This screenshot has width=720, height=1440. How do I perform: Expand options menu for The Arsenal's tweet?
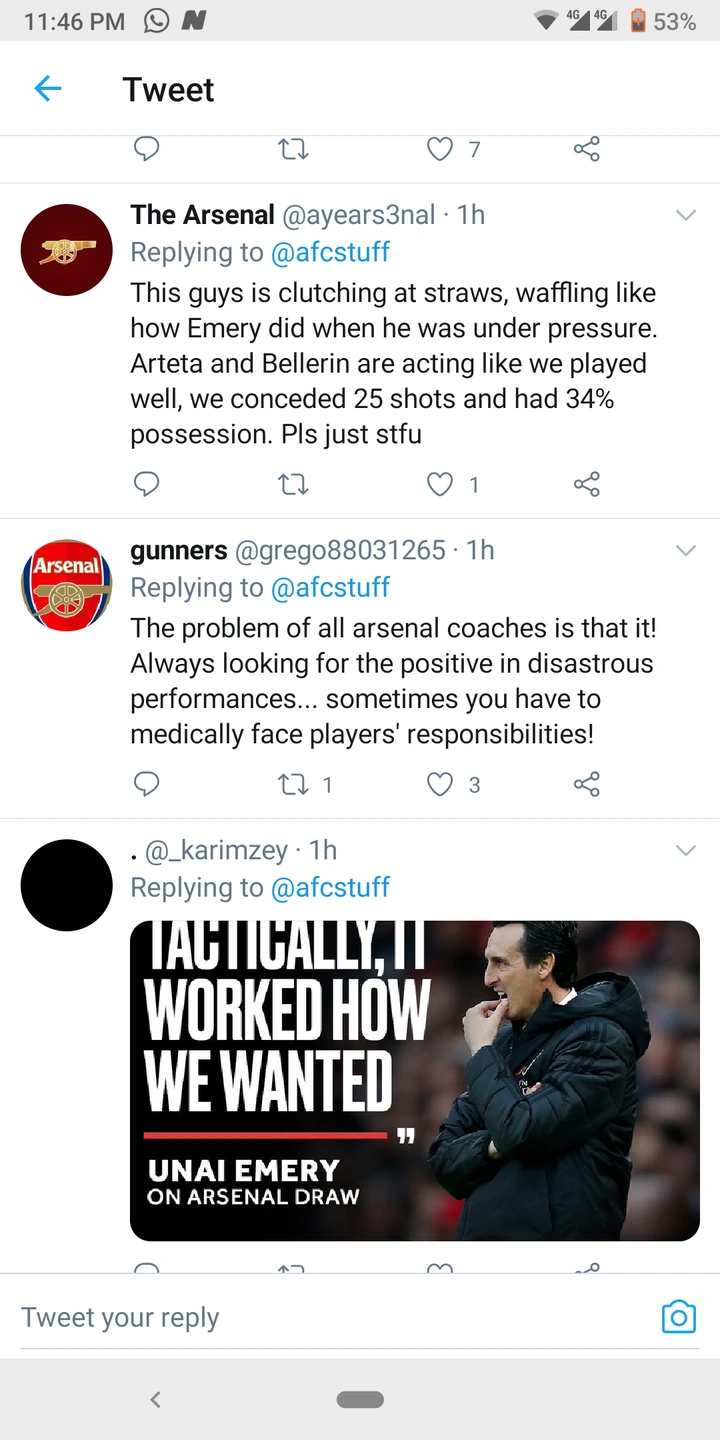(686, 215)
